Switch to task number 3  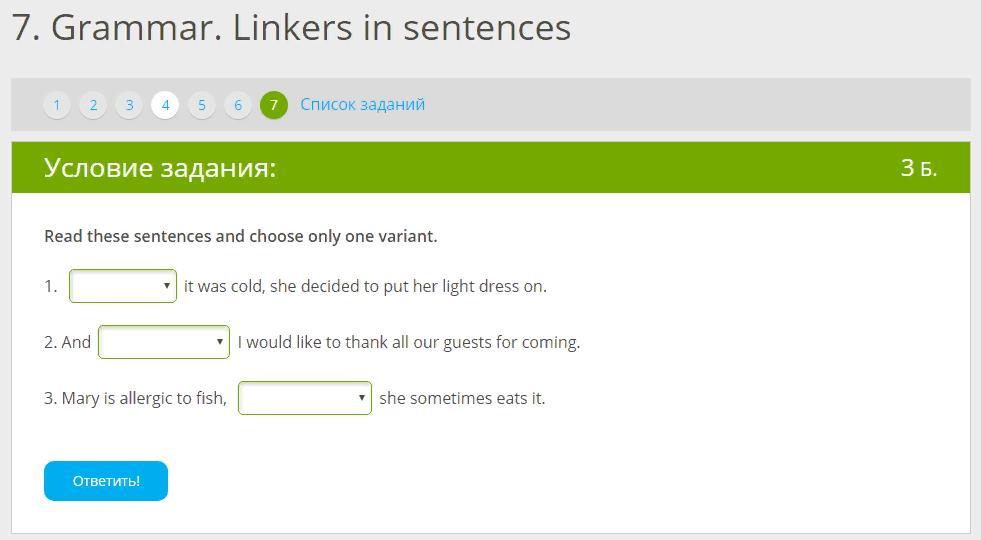coord(129,105)
